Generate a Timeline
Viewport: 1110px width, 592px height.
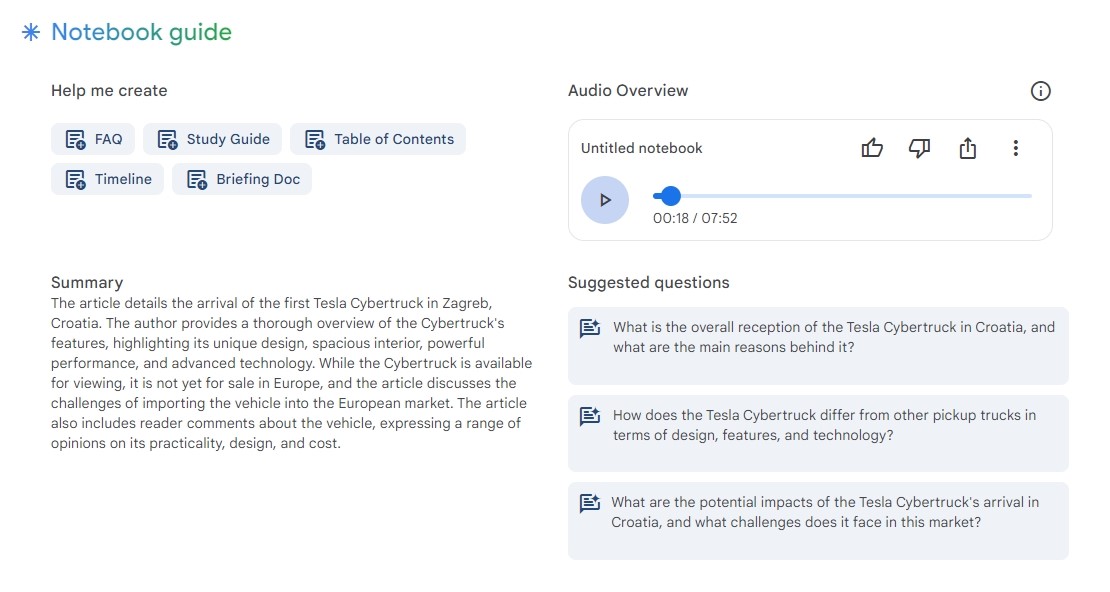[x=107, y=179]
